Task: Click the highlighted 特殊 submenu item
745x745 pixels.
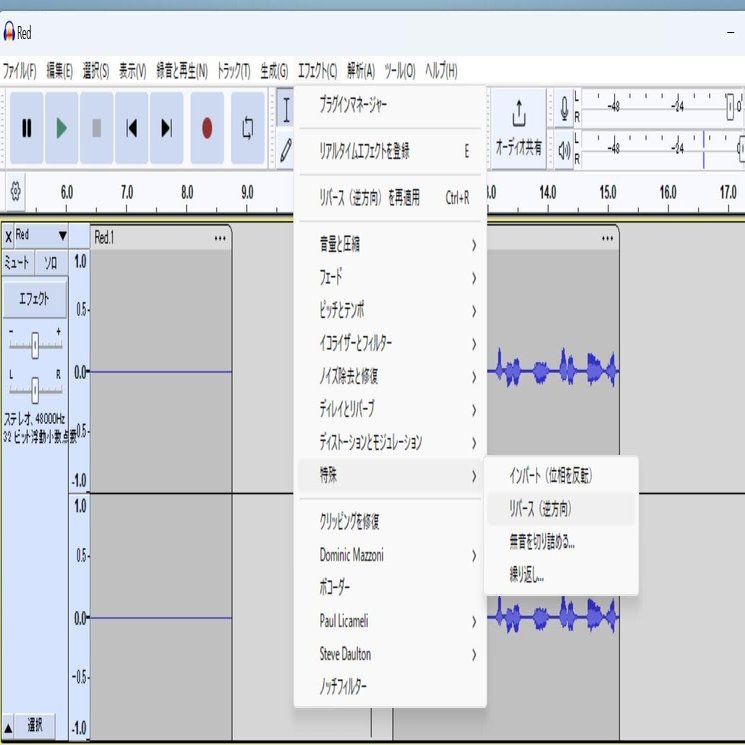Action: 390,475
